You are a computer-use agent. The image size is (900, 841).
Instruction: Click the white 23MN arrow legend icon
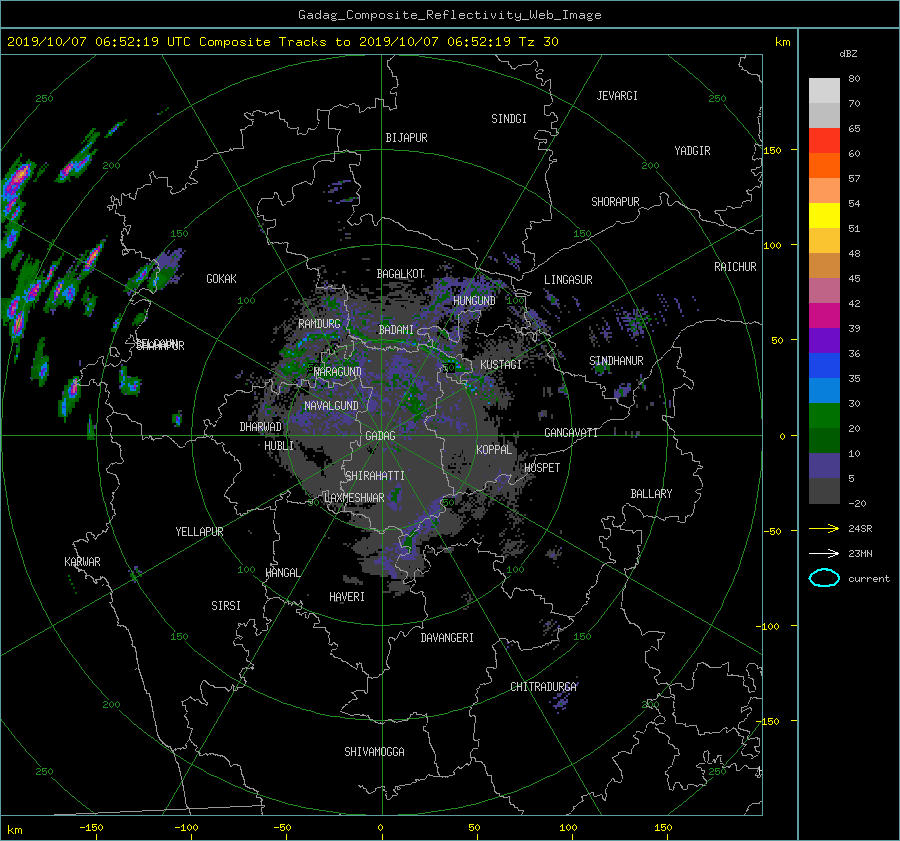click(824, 553)
